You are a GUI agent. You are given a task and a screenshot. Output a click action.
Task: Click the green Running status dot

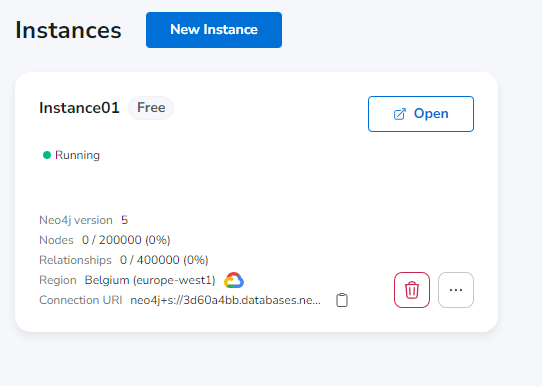pyautogui.click(x=47, y=155)
